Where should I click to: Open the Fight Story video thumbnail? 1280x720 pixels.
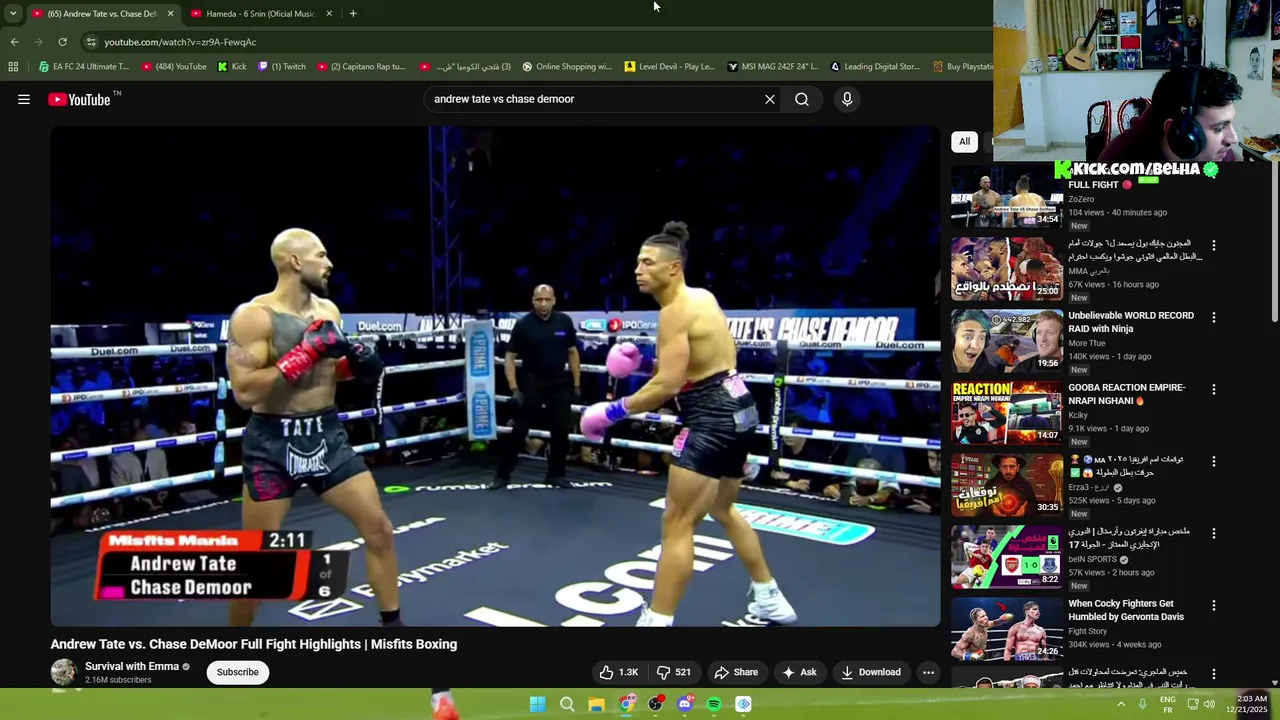click(x=1007, y=629)
